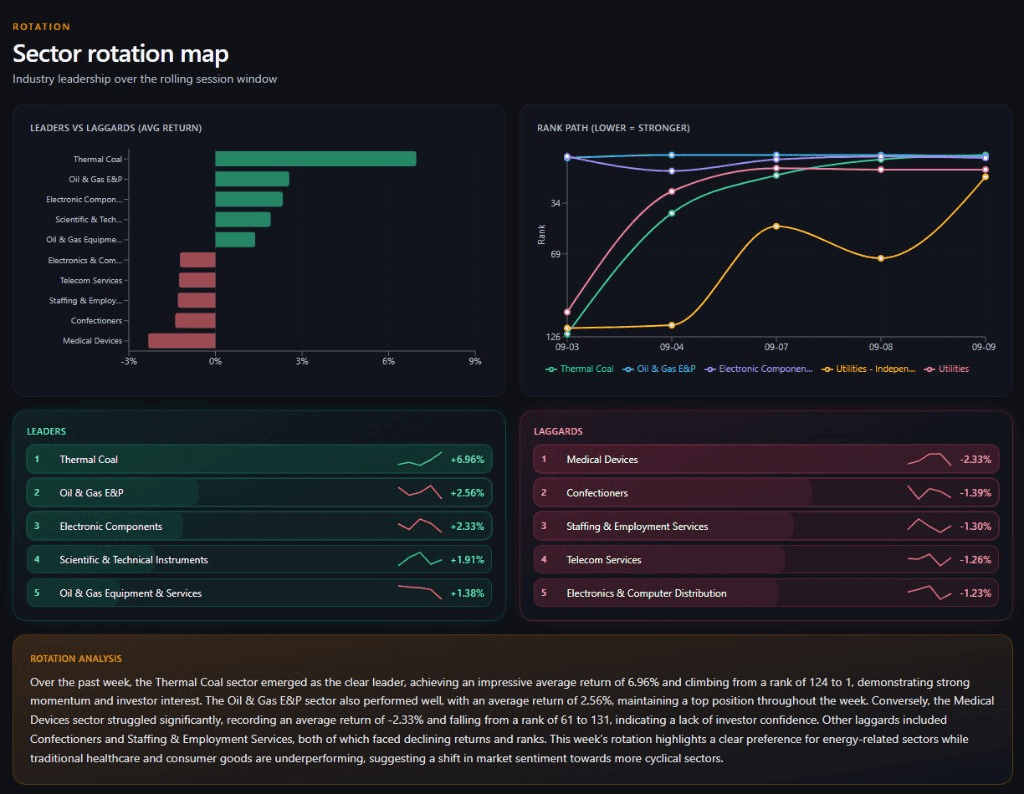Screen dimensions: 1024x794
Task: Click the 09-09 date axis label
Action: pos(984,347)
